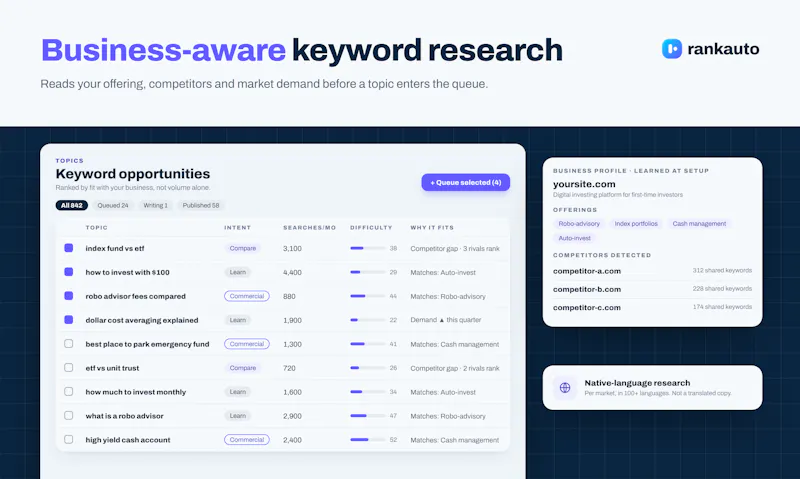Image resolution: width=800 pixels, height=479 pixels.
Task: Click the '3,100' searches value
Action: coord(292,248)
